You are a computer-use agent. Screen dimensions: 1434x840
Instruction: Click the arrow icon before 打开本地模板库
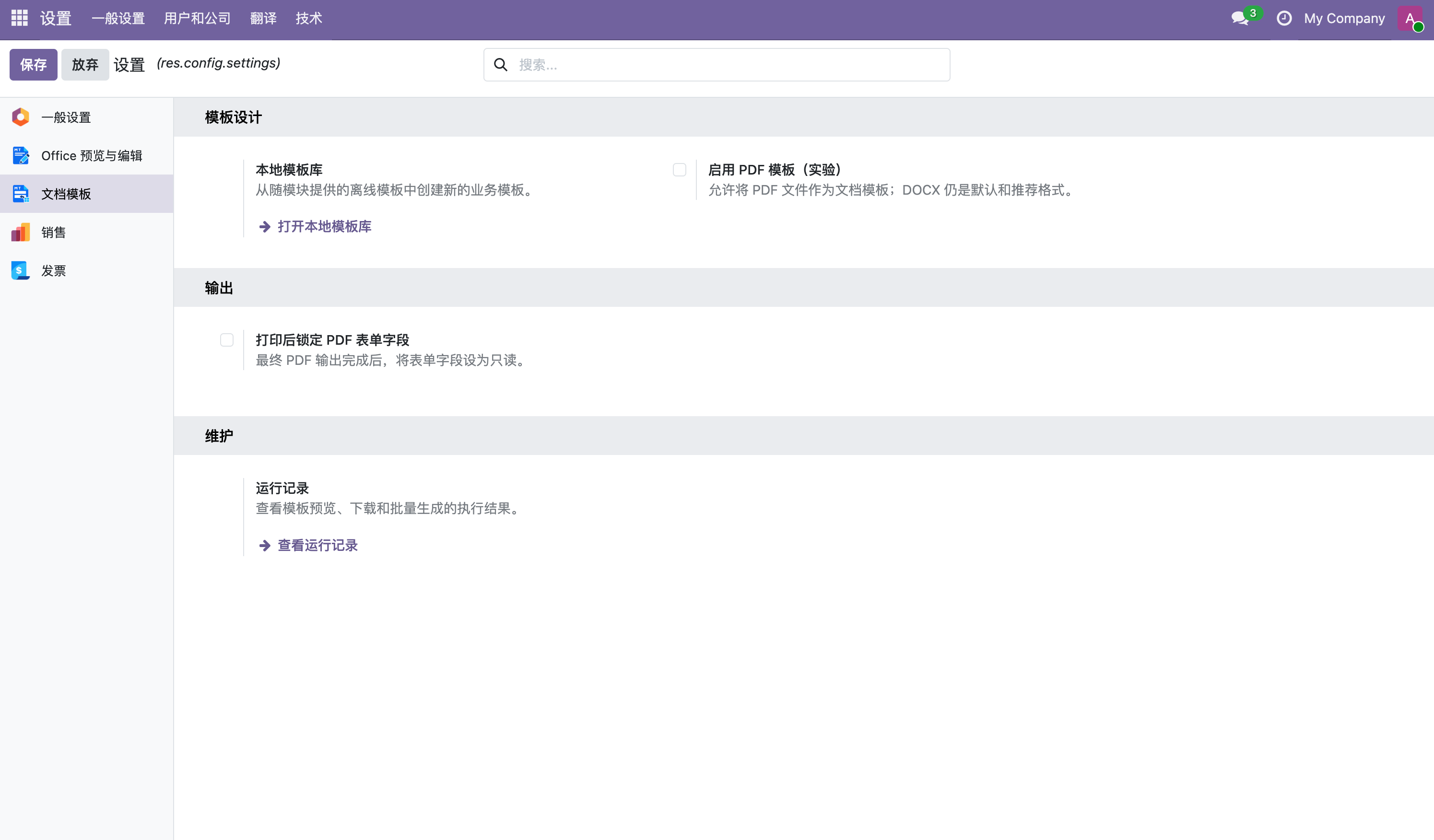click(x=265, y=227)
